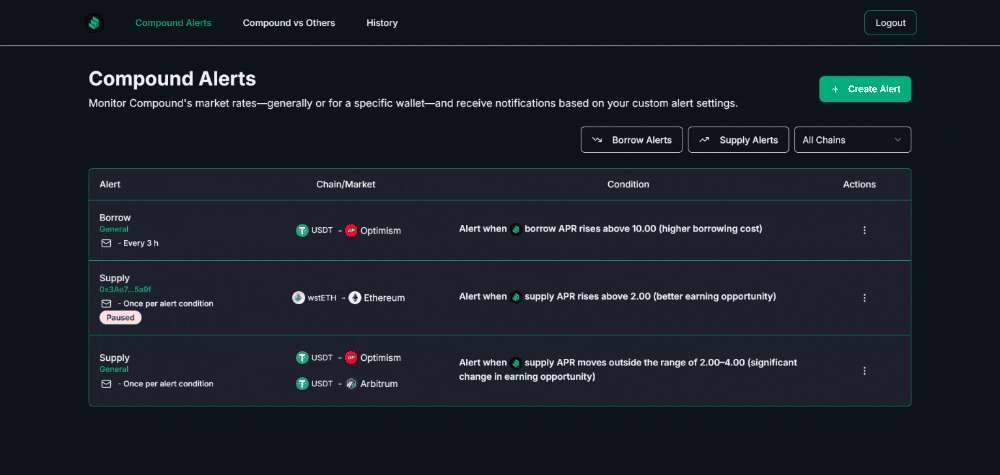
Task: Click 'Supply' title in the Paused row
Action: (x=114, y=278)
